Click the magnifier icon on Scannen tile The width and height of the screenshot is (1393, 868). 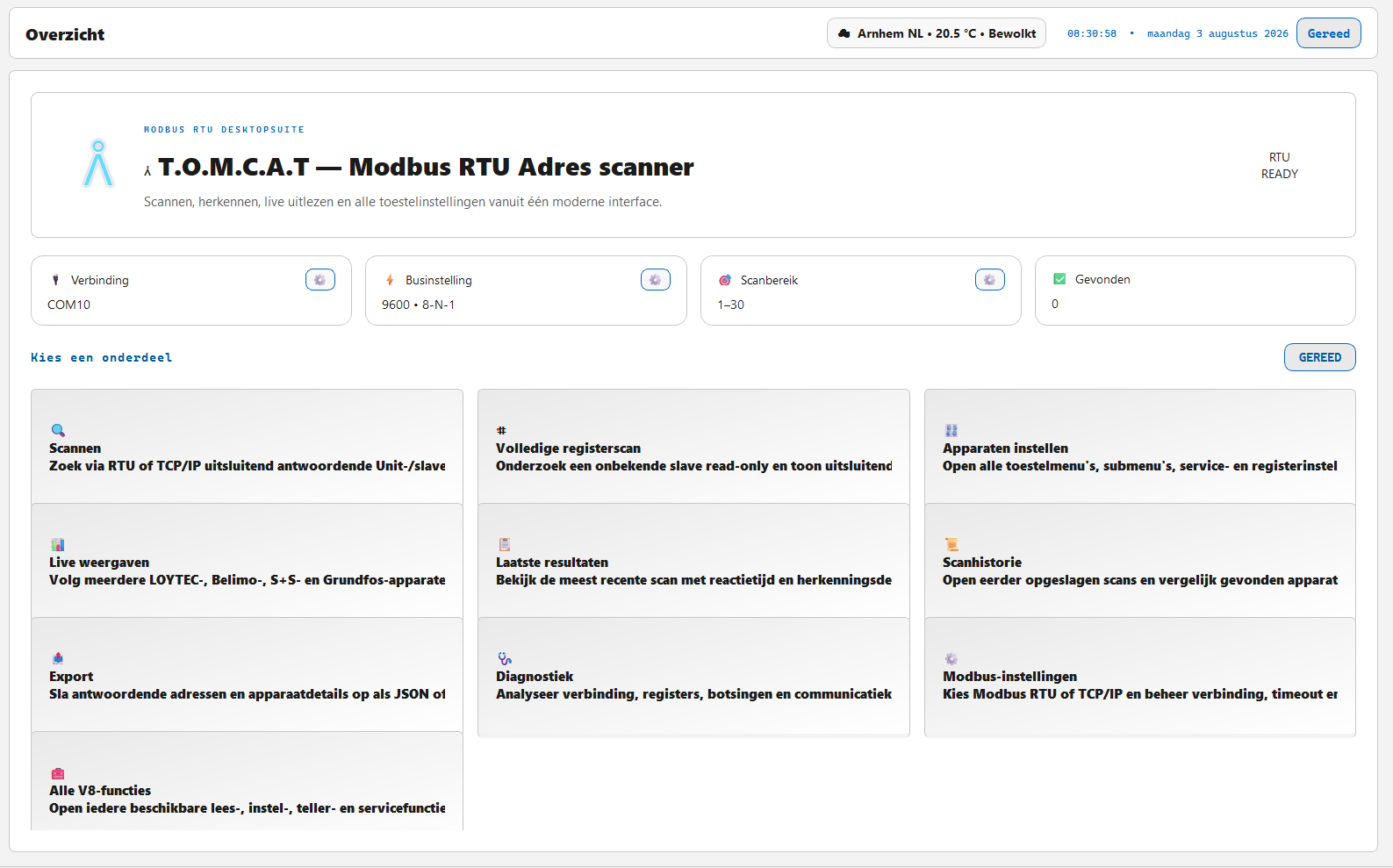click(58, 430)
